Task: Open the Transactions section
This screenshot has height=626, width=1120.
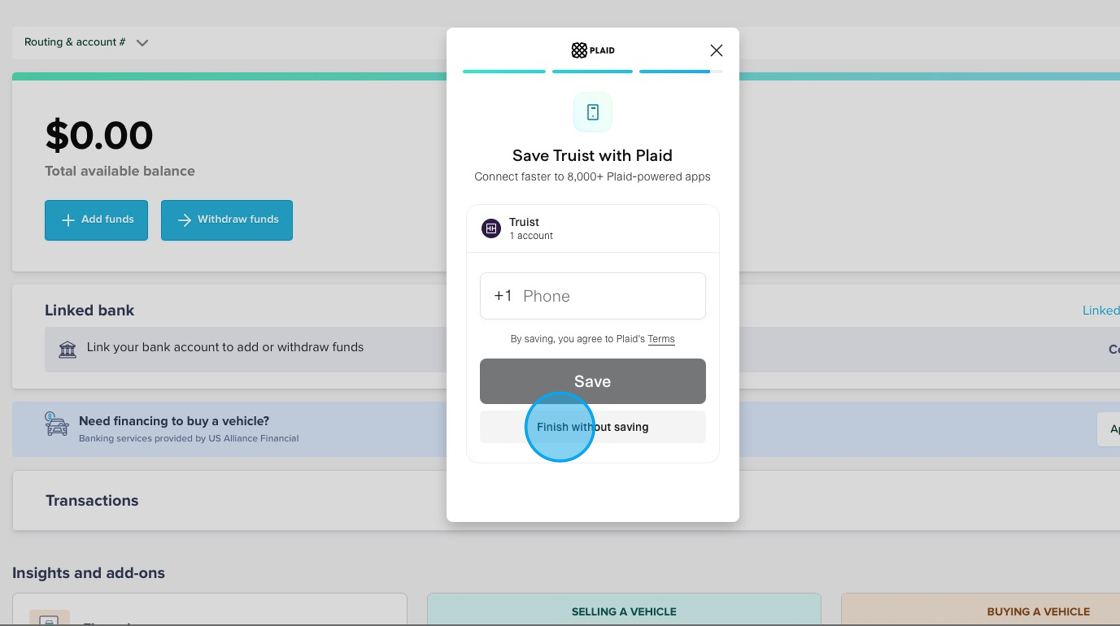Action: [x=92, y=500]
